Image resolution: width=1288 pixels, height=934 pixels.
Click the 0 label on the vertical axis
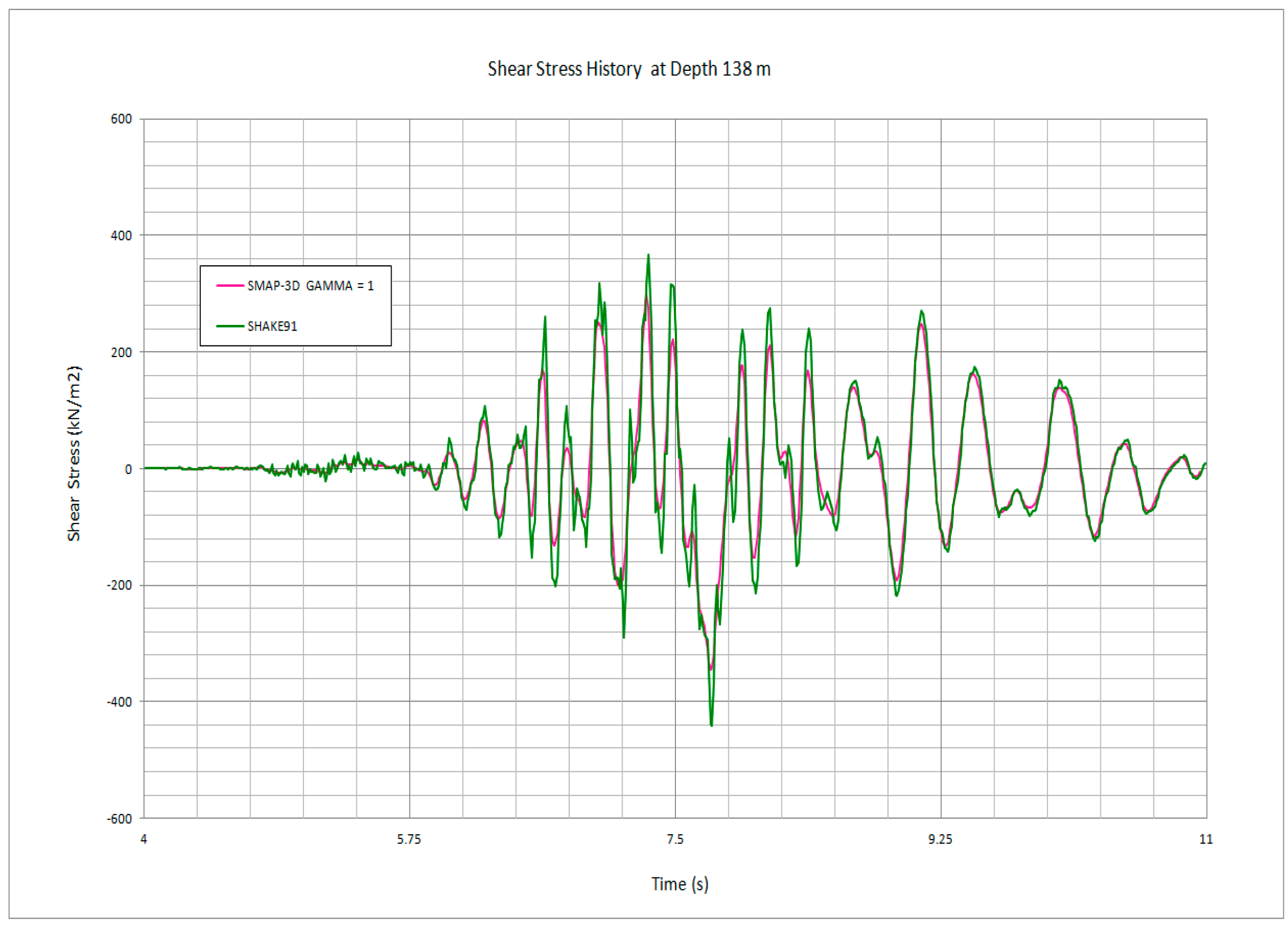[x=128, y=470]
